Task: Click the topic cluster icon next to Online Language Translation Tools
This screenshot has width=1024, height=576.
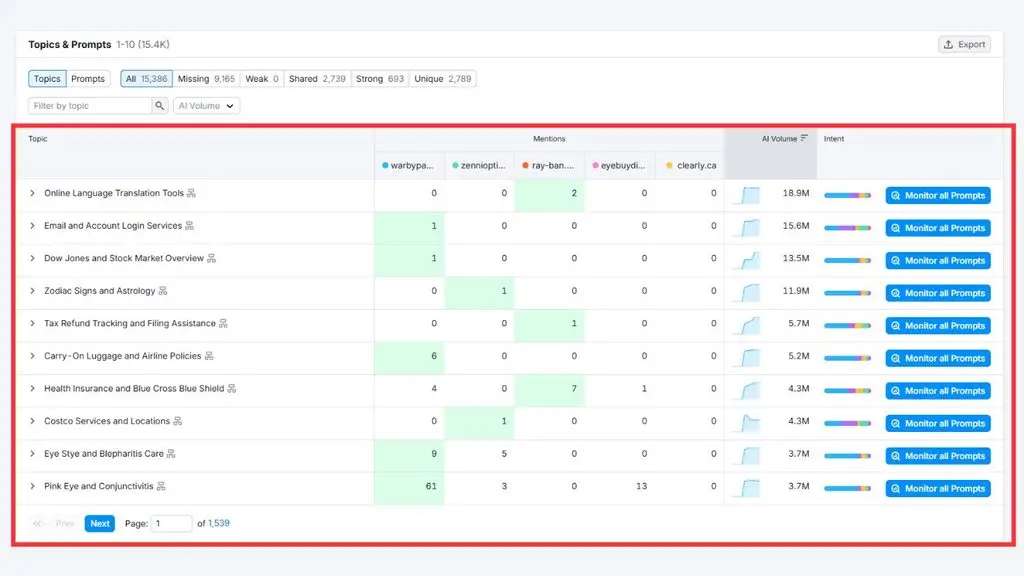Action: pyautogui.click(x=191, y=193)
